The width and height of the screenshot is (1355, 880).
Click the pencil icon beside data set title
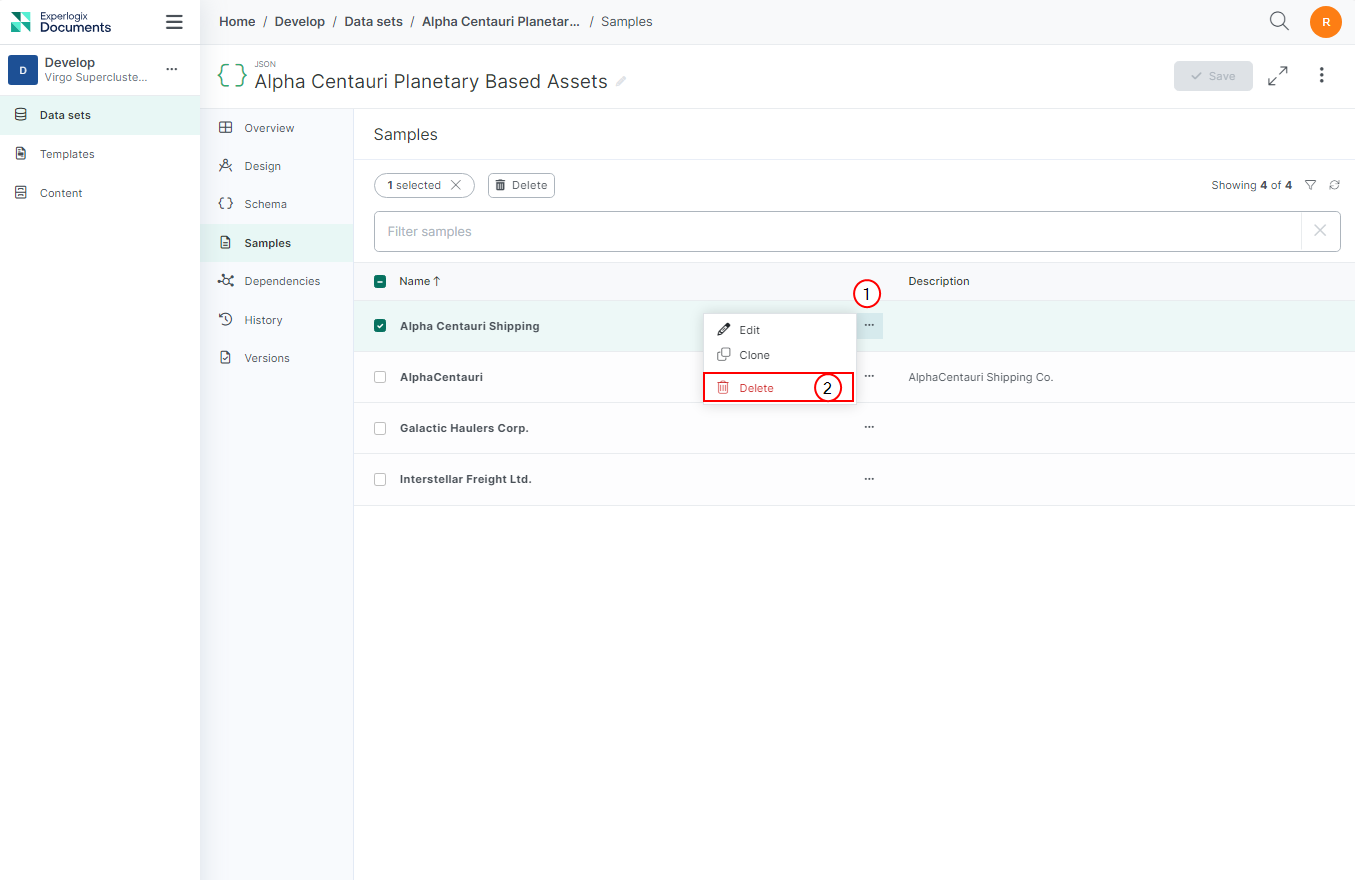pos(621,82)
